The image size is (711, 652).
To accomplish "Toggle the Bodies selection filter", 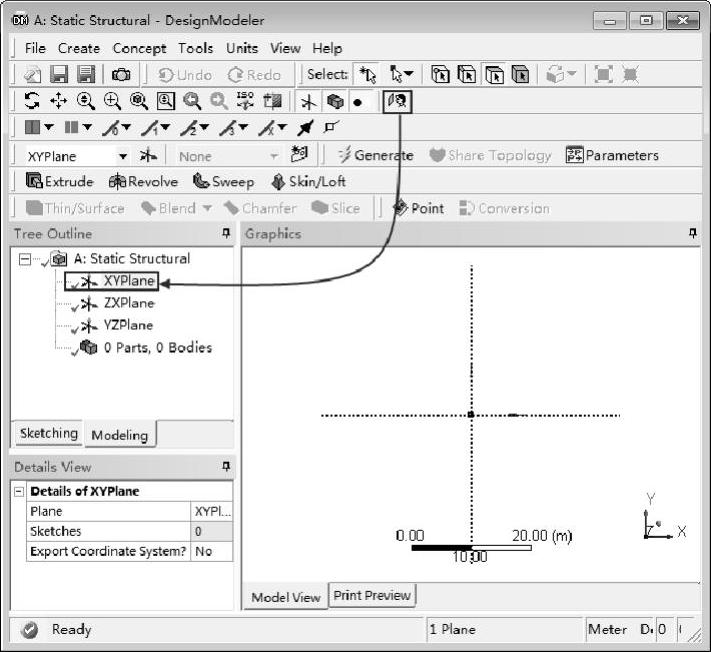I will pyautogui.click(x=521, y=74).
